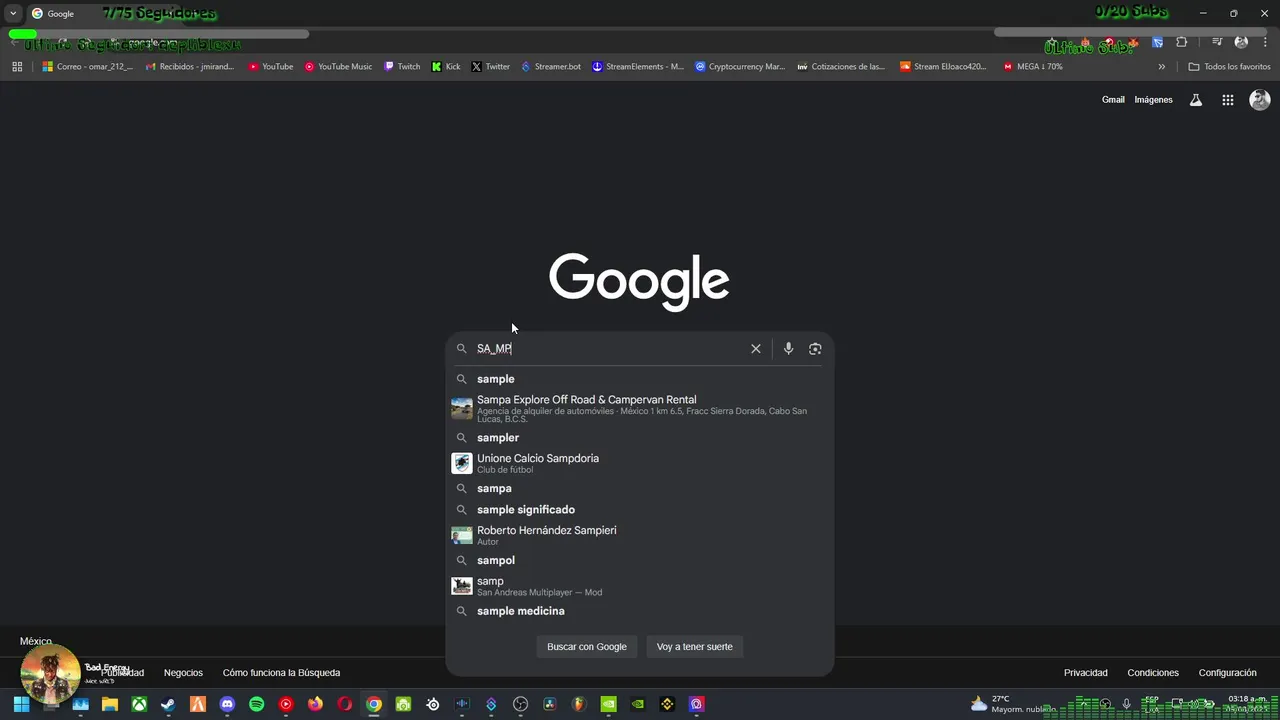Open the Twitter bookmark

tap(491, 67)
